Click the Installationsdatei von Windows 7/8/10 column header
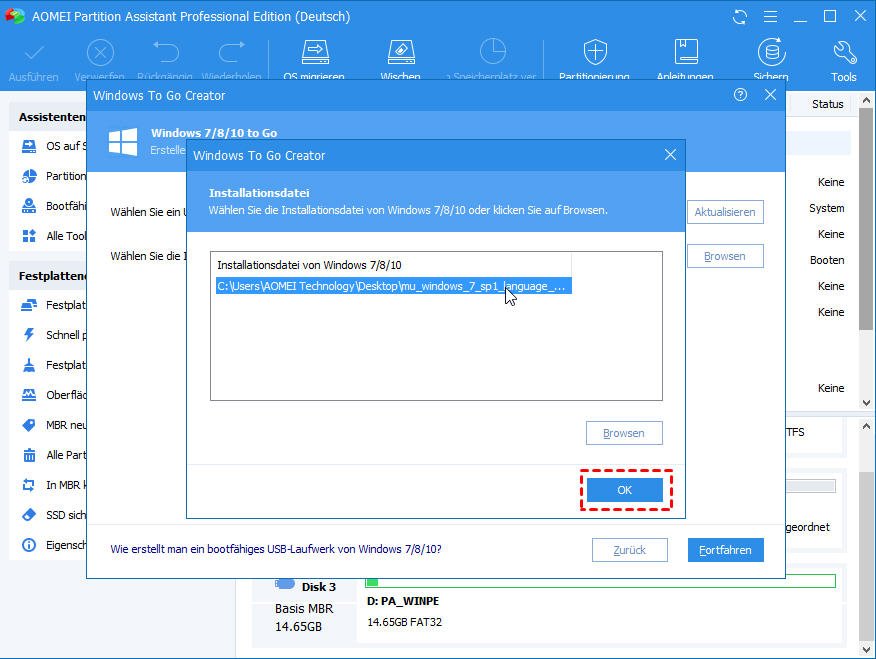This screenshot has height=659, width=876. [391, 265]
